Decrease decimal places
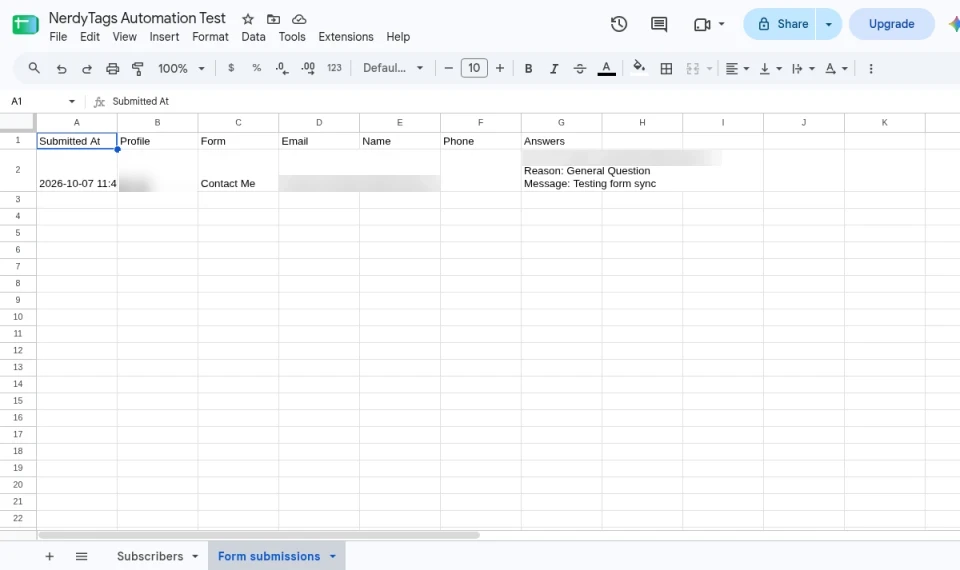Screen dimensions: 960x570 point(282,68)
